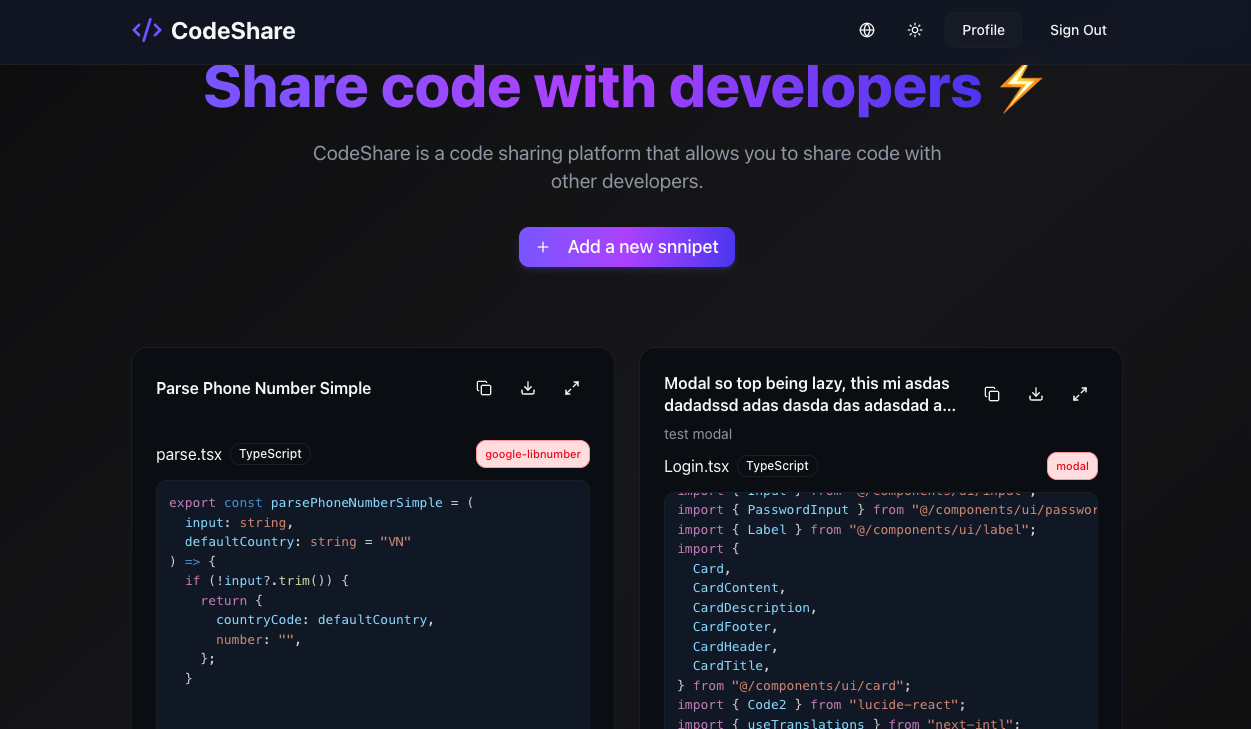Open the language globe icon
Viewport: 1251px width, 729px height.
867,30
